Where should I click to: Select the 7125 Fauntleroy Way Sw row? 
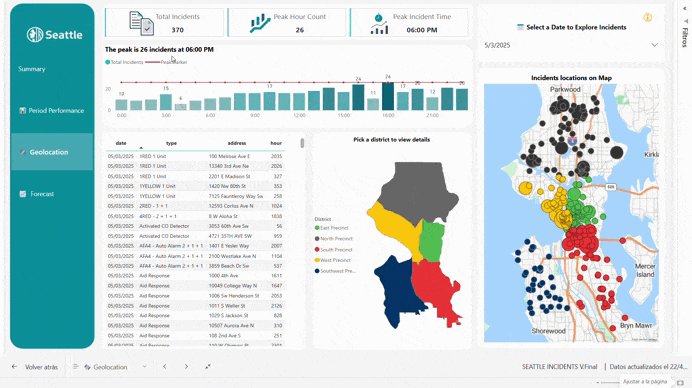195,196
